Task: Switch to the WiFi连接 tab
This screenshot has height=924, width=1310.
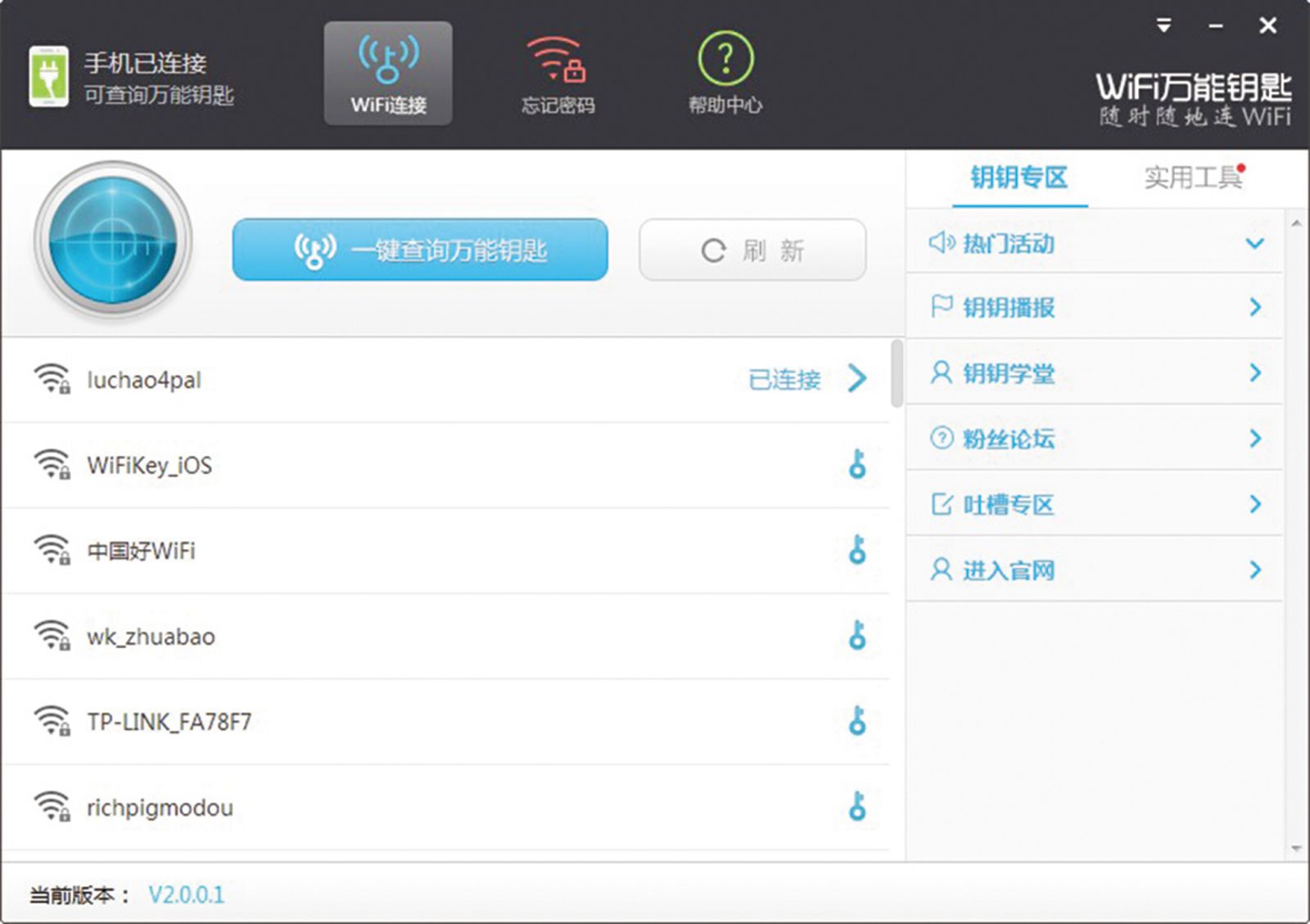Action: (388, 74)
